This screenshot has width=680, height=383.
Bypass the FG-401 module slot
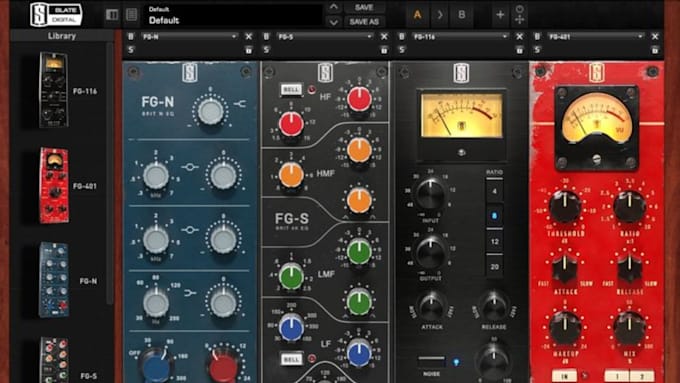coord(537,37)
